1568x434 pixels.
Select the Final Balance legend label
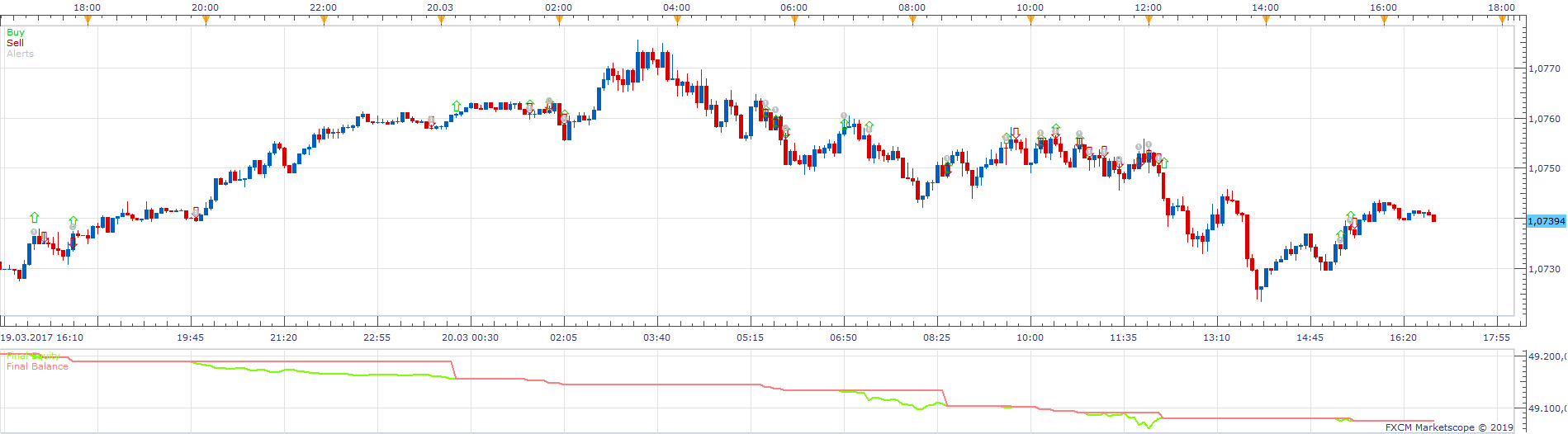click(x=37, y=366)
